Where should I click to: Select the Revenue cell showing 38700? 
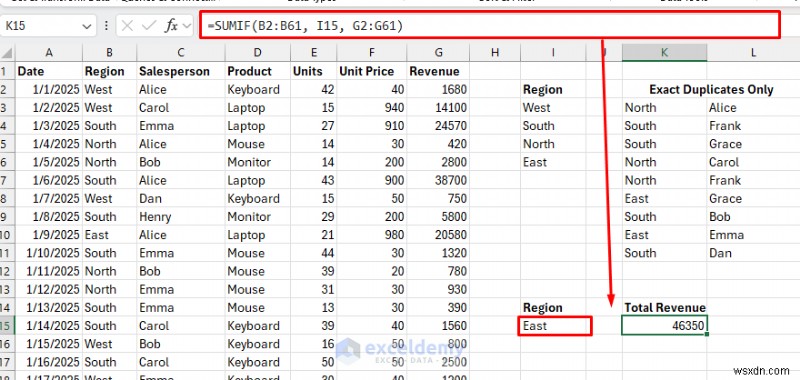point(438,180)
